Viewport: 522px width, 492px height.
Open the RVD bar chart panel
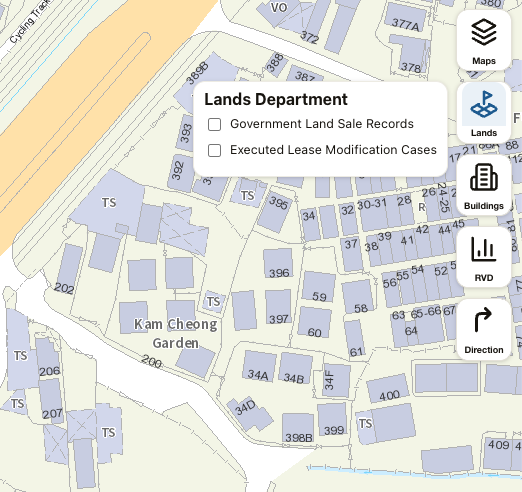coord(484,257)
